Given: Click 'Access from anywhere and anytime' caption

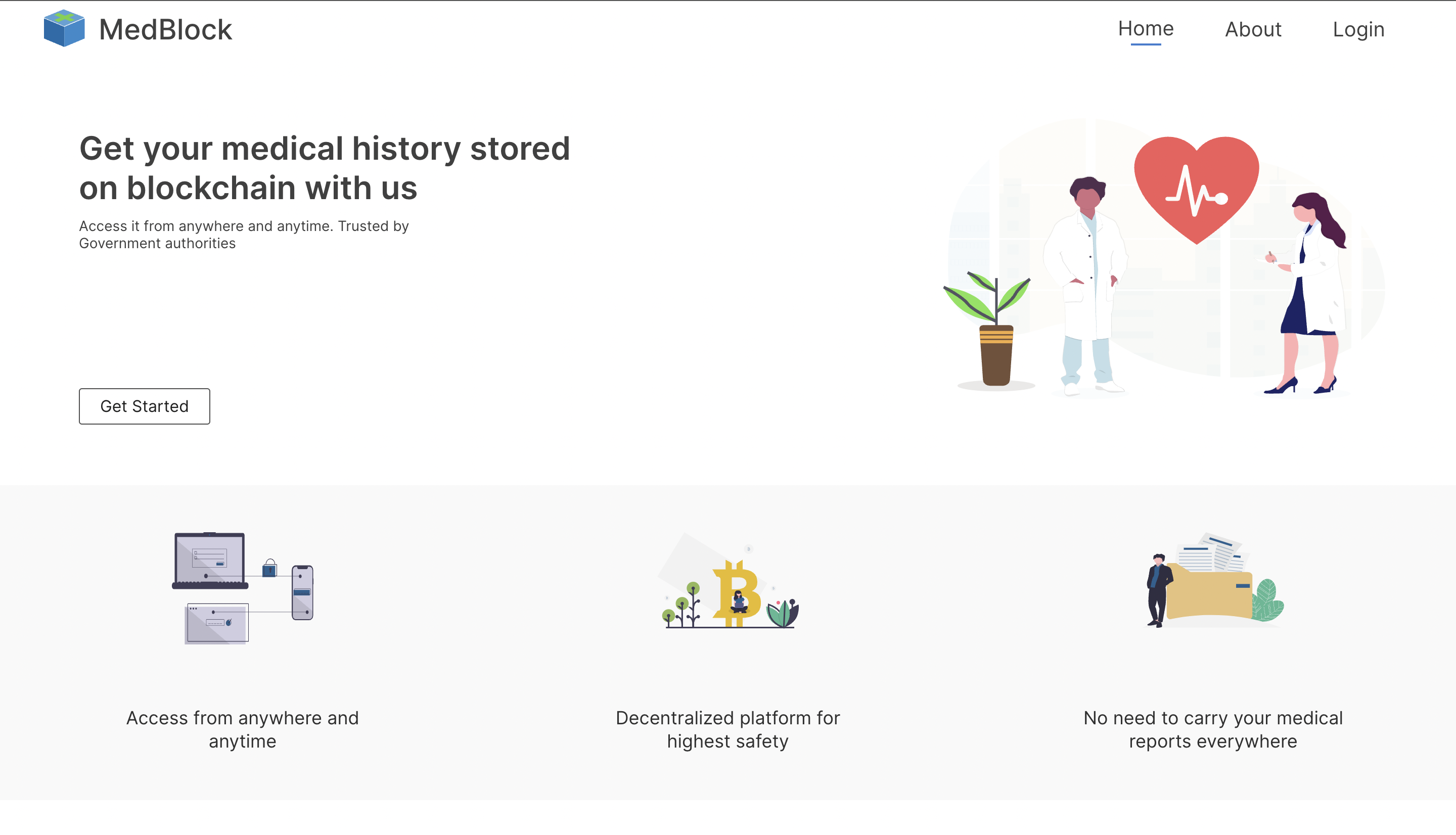Looking at the screenshot, I should pos(242,729).
